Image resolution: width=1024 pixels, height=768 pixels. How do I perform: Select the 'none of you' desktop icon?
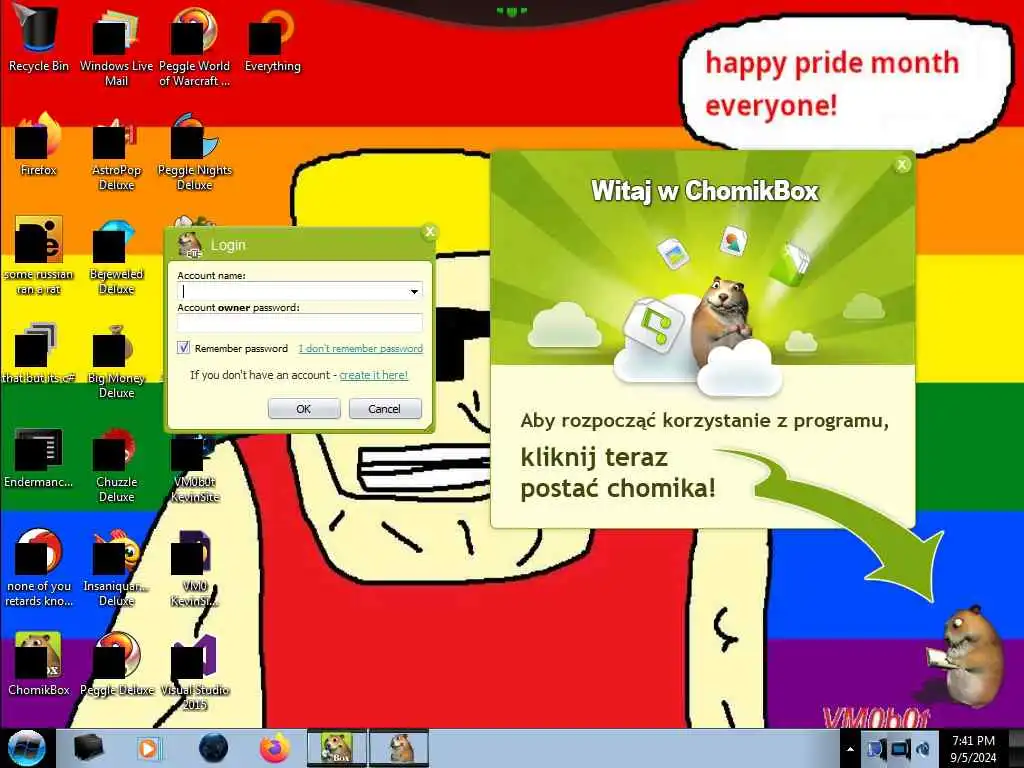tap(38, 567)
